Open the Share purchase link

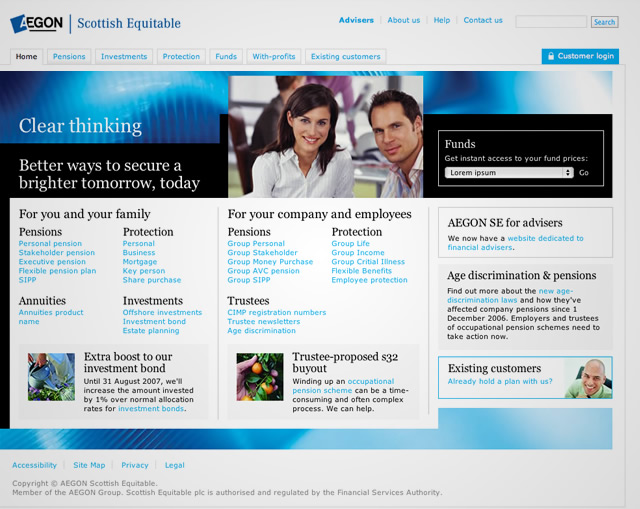click(x=152, y=280)
